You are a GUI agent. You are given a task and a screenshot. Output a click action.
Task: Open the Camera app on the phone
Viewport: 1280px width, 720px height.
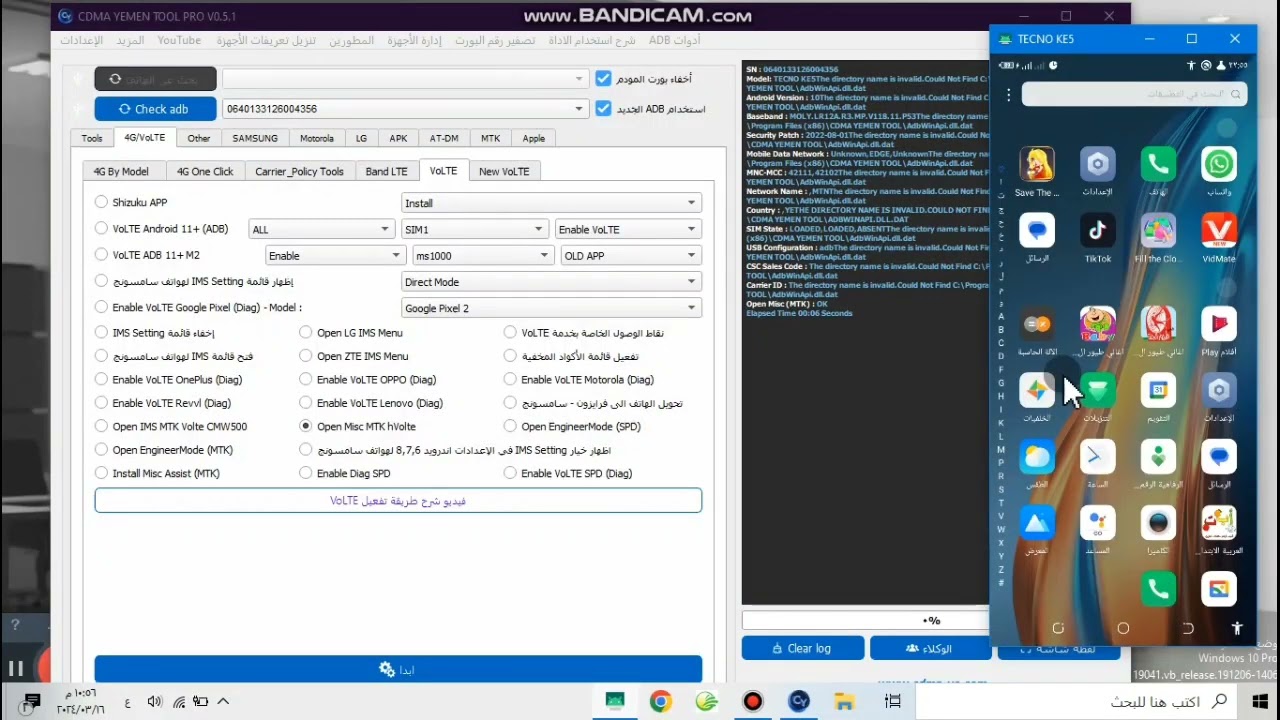(x=1158, y=523)
